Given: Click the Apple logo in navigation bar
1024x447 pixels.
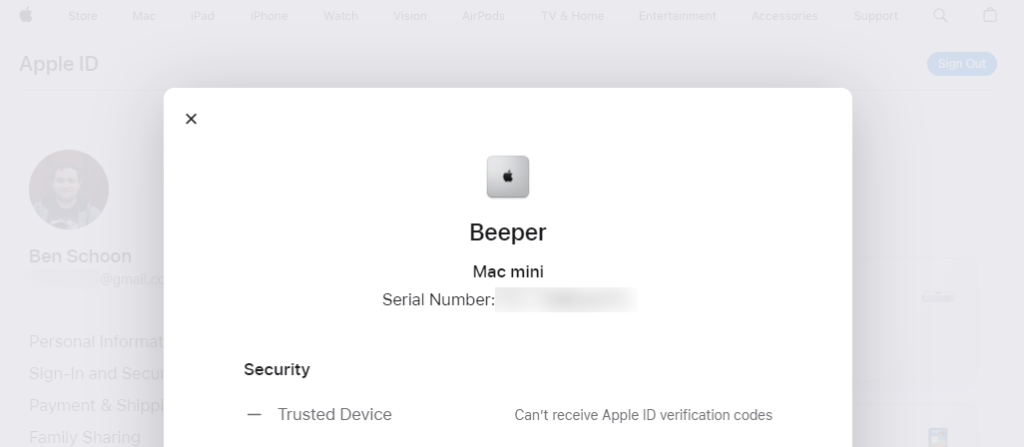Looking at the screenshot, I should (x=25, y=15).
